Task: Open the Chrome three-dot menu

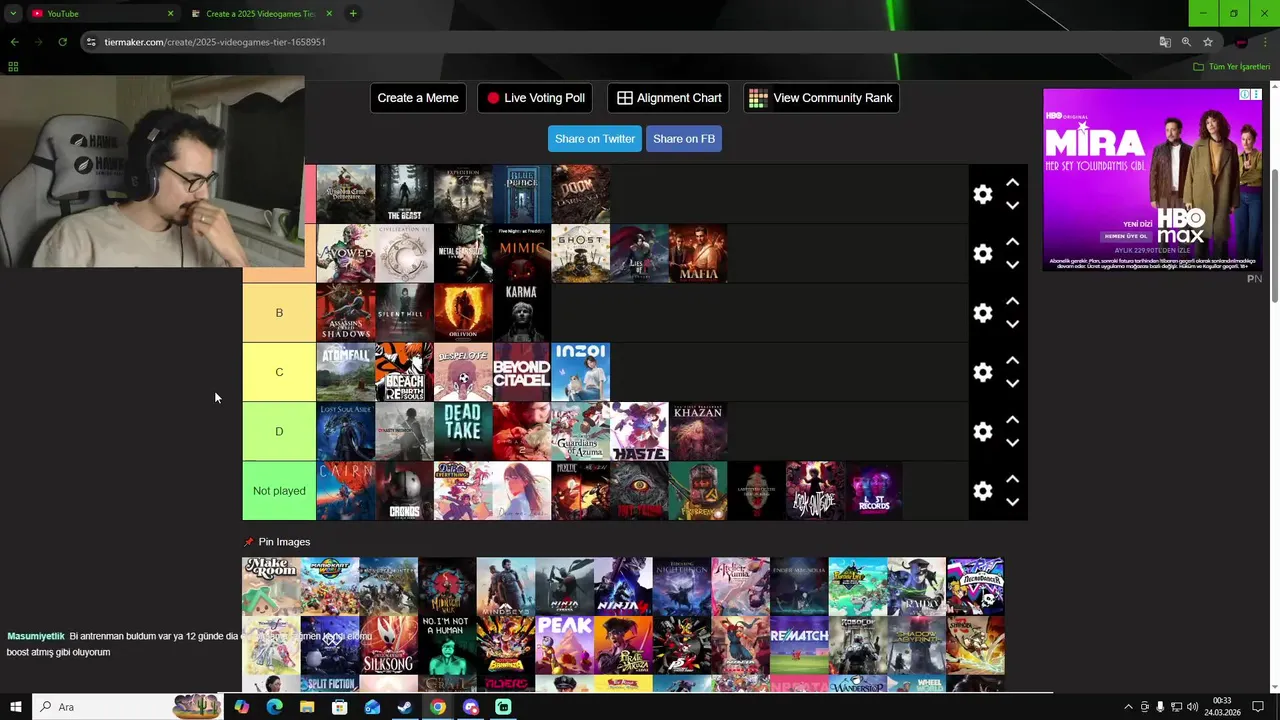Action: (1265, 42)
